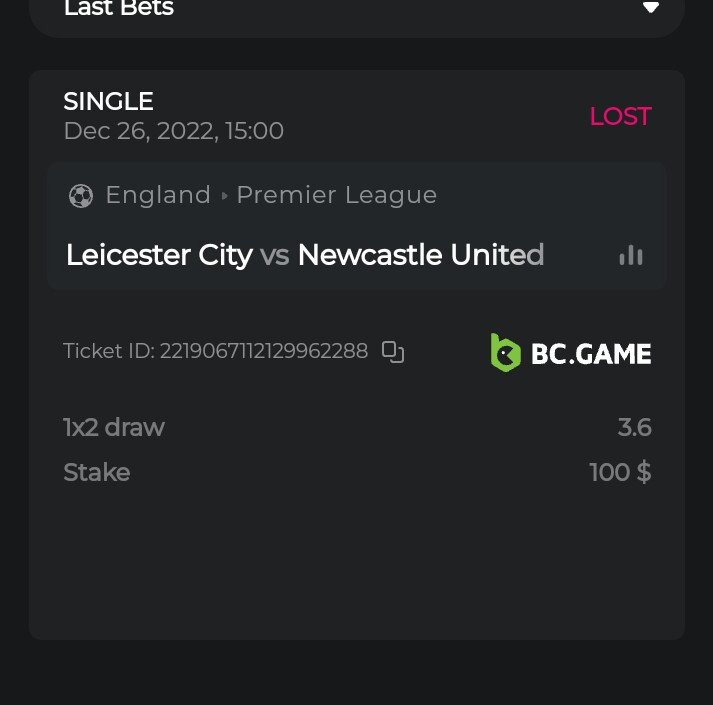The height and width of the screenshot is (705, 713).
Task: Click the 1x2 draw market label
Action: pyautogui.click(x=113, y=428)
